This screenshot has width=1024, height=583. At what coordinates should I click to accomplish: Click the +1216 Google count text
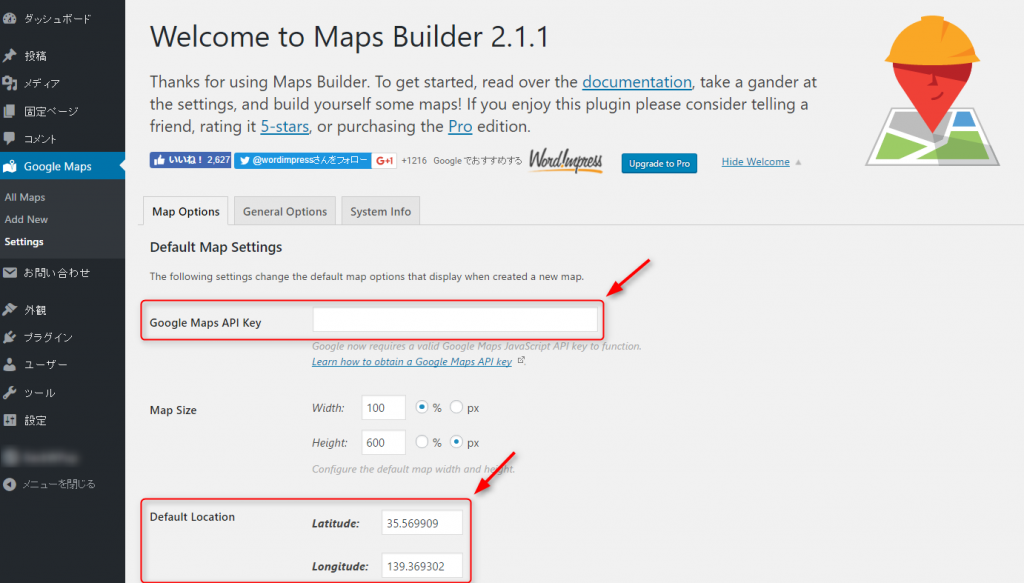[414, 161]
